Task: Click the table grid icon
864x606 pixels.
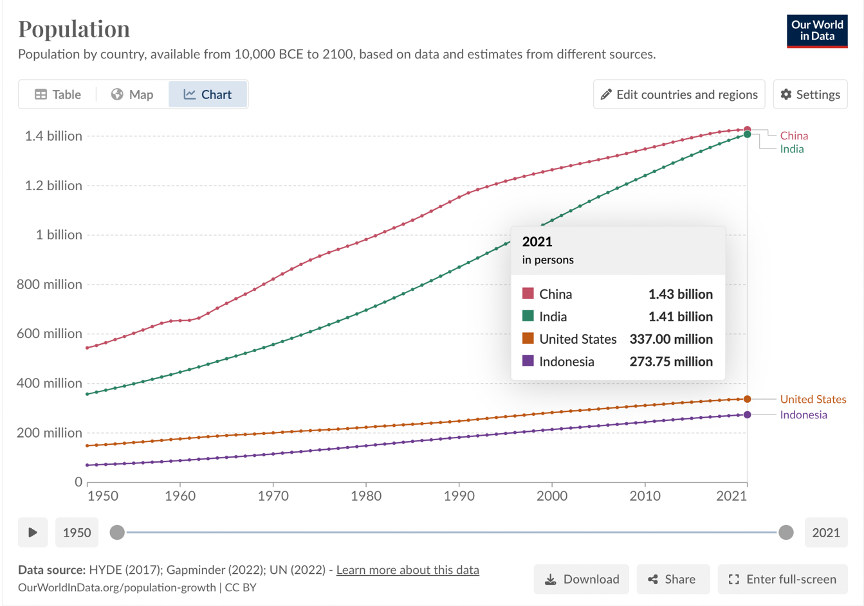Action: click(41, 94)
